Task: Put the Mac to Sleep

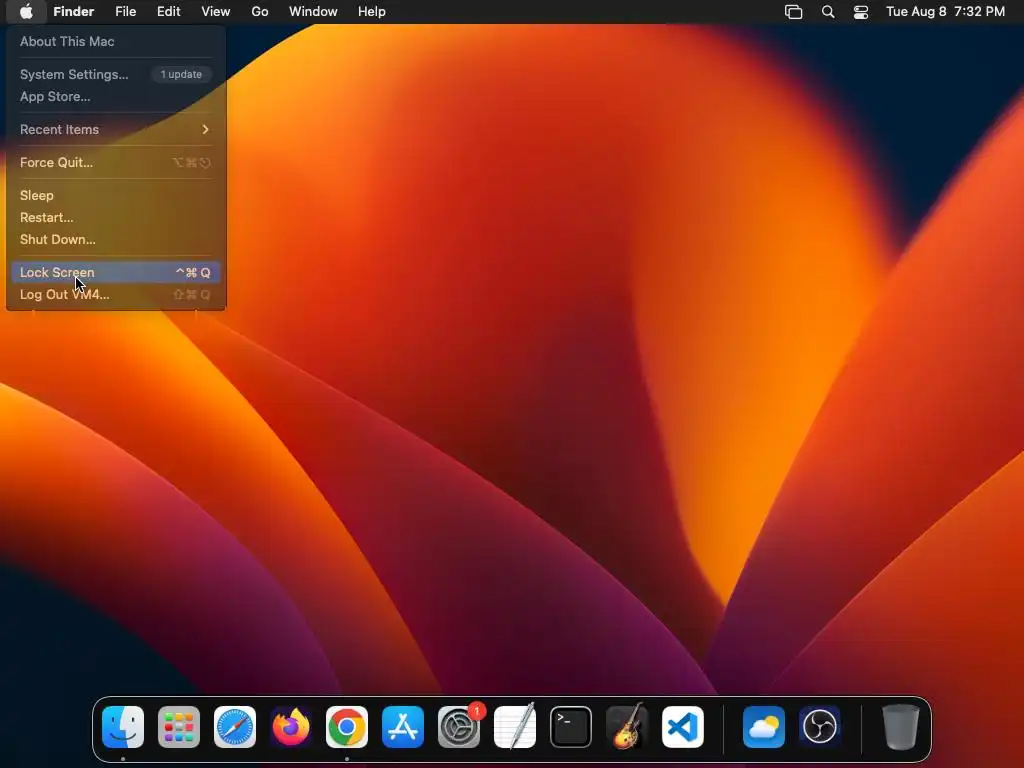Action: point(116,195)
